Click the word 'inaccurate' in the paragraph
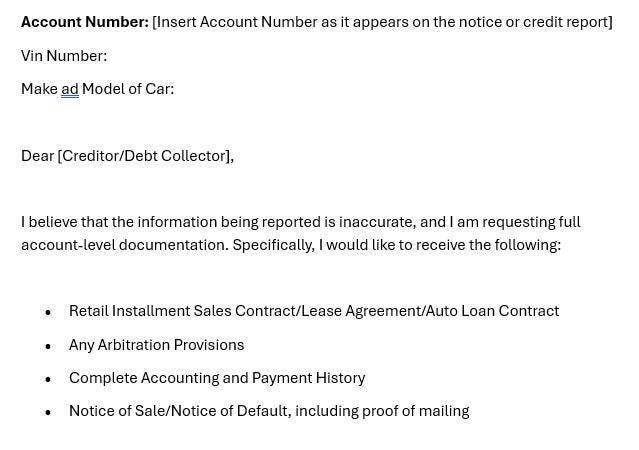The image size is (639, 450). pyautogui.click(x=377, y=222)
